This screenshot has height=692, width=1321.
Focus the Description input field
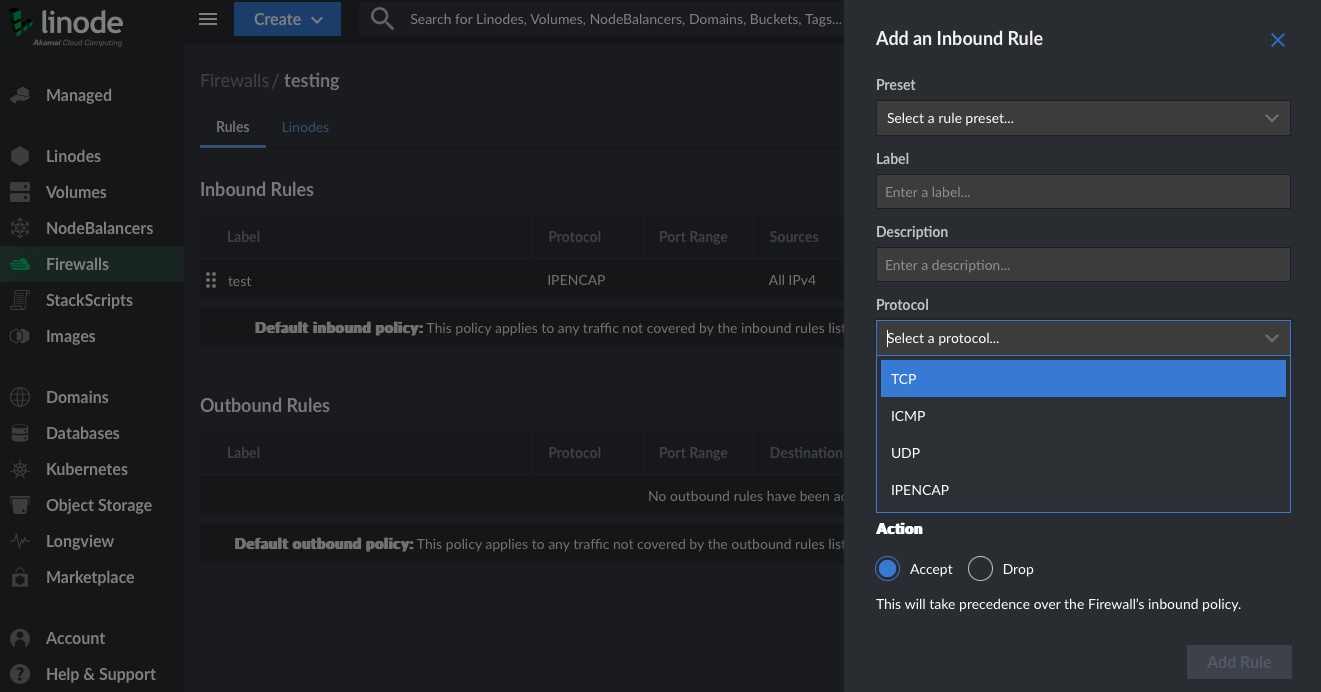(1083, 265)
